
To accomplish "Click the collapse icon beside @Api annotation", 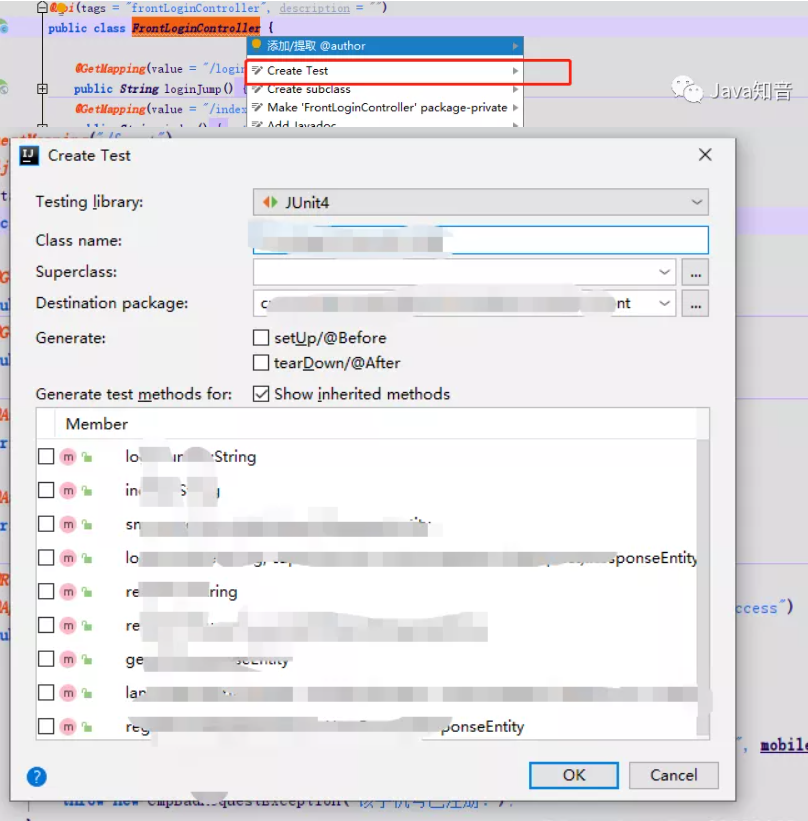I will [42, 7].
